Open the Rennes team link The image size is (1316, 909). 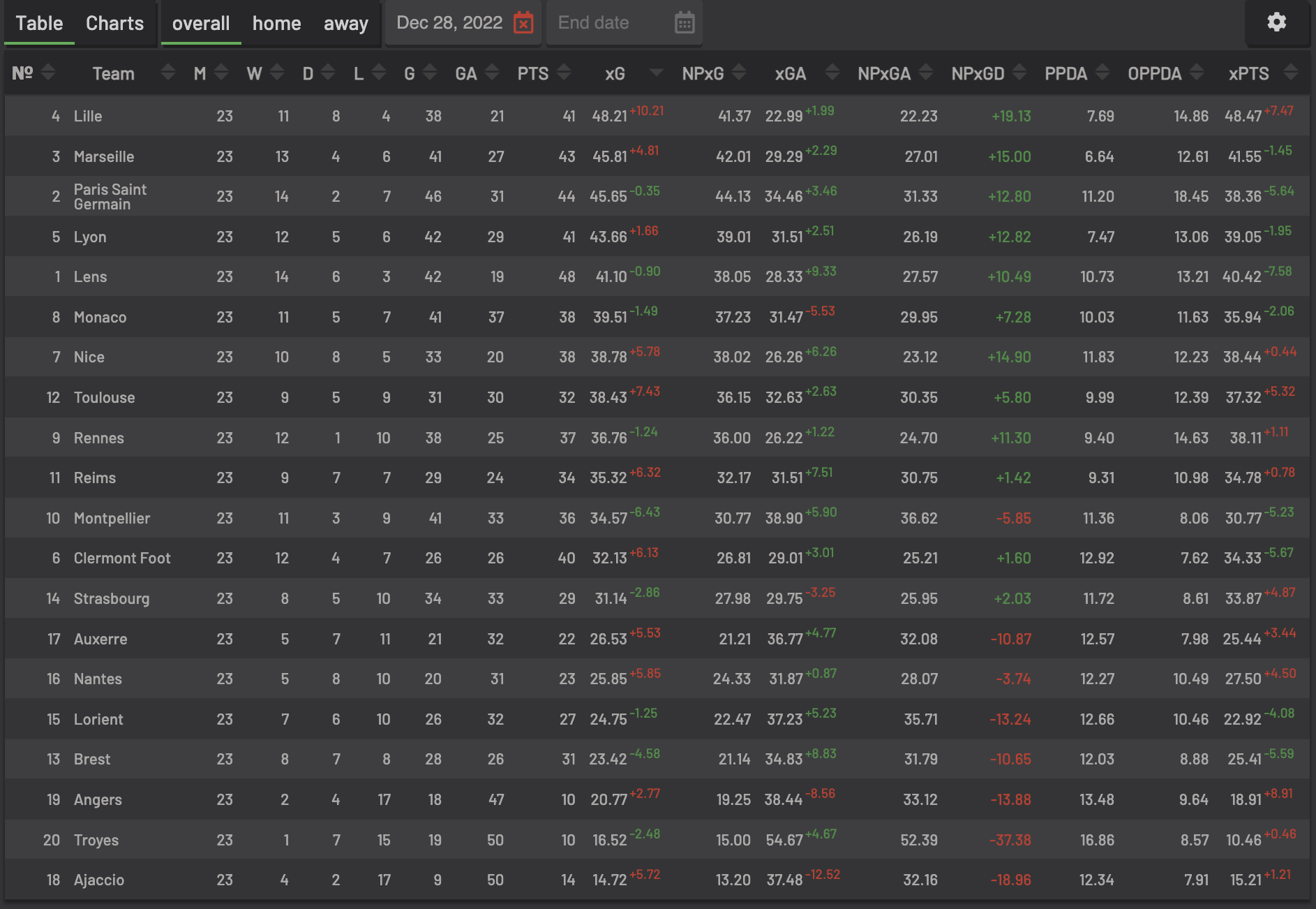[99, 438]
